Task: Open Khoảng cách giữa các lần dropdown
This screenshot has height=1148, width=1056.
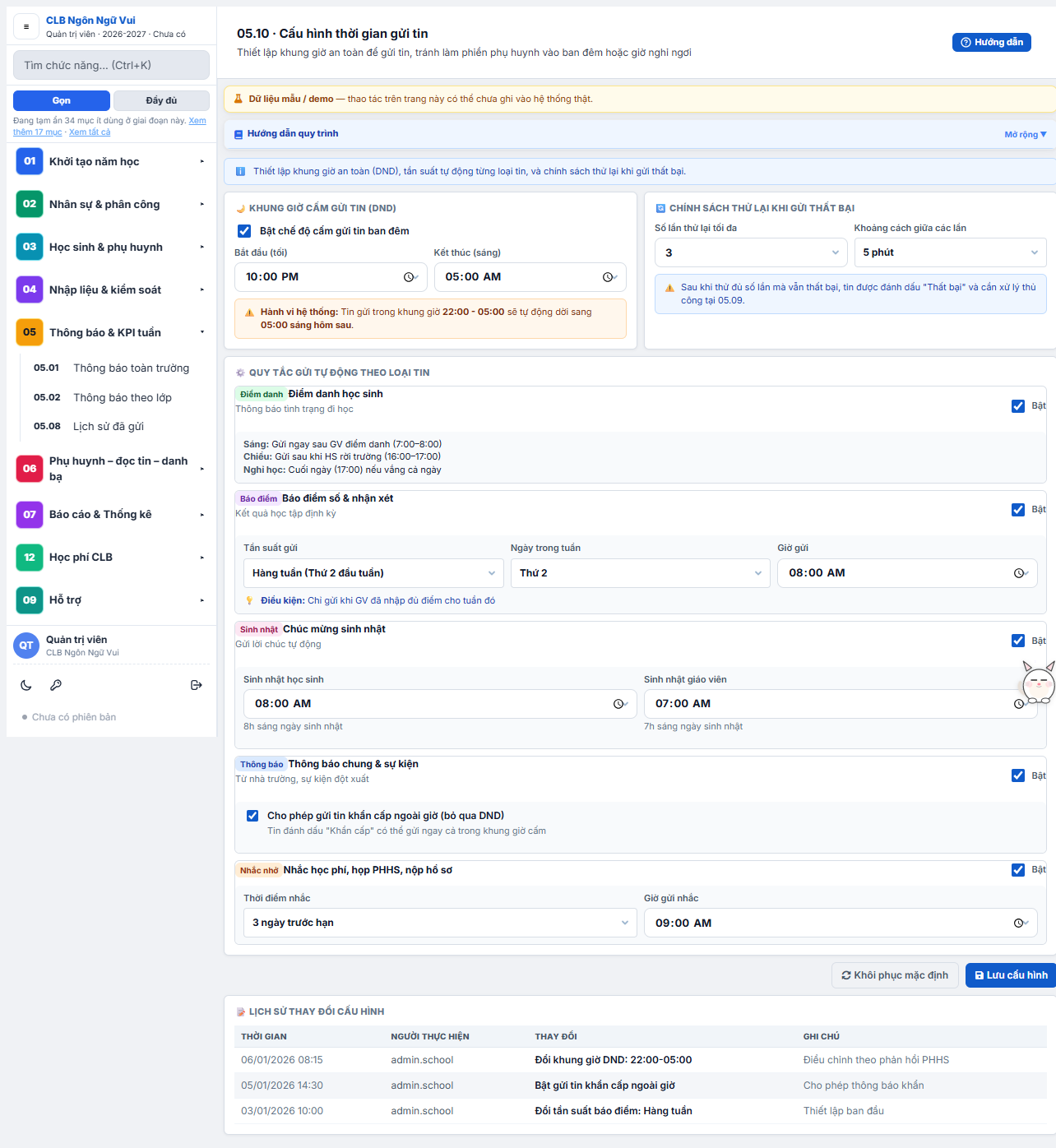Action: click(x=950, y=252)
